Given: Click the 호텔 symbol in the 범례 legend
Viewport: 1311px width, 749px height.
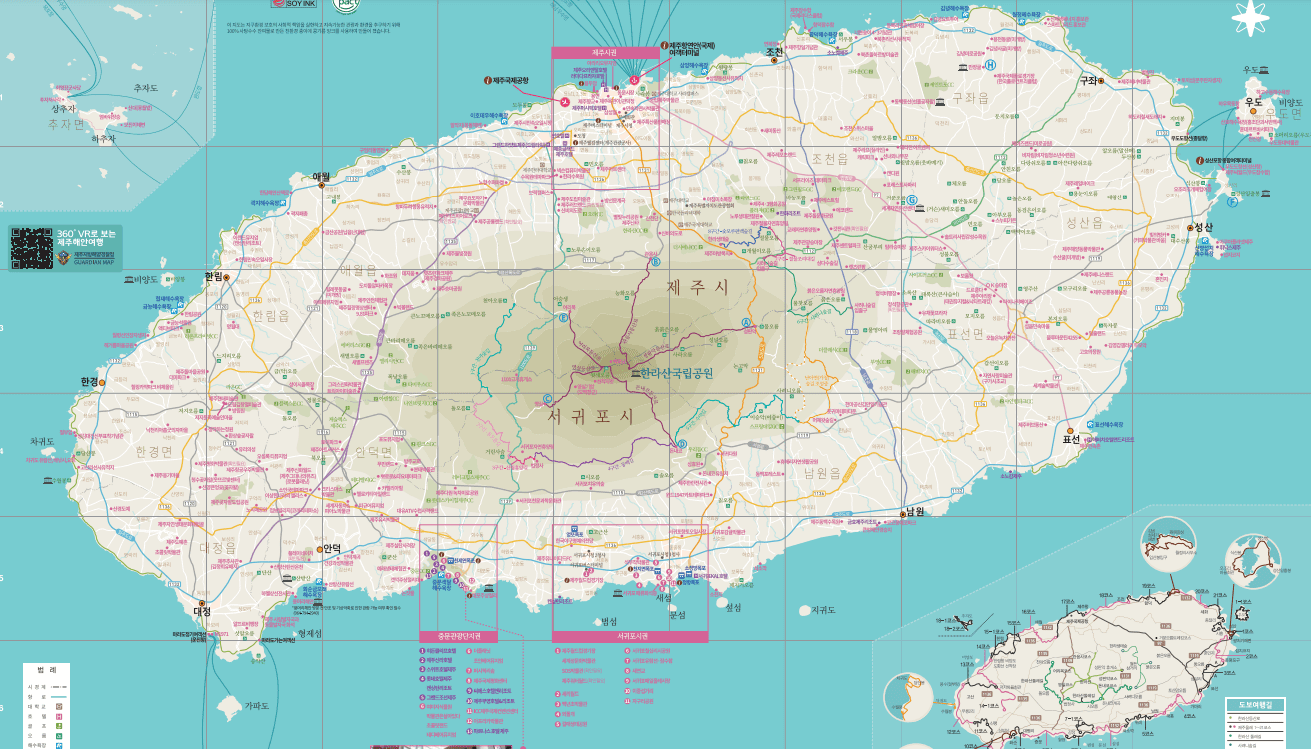Looking at the screenshot, I should click(x=59, y=716).
